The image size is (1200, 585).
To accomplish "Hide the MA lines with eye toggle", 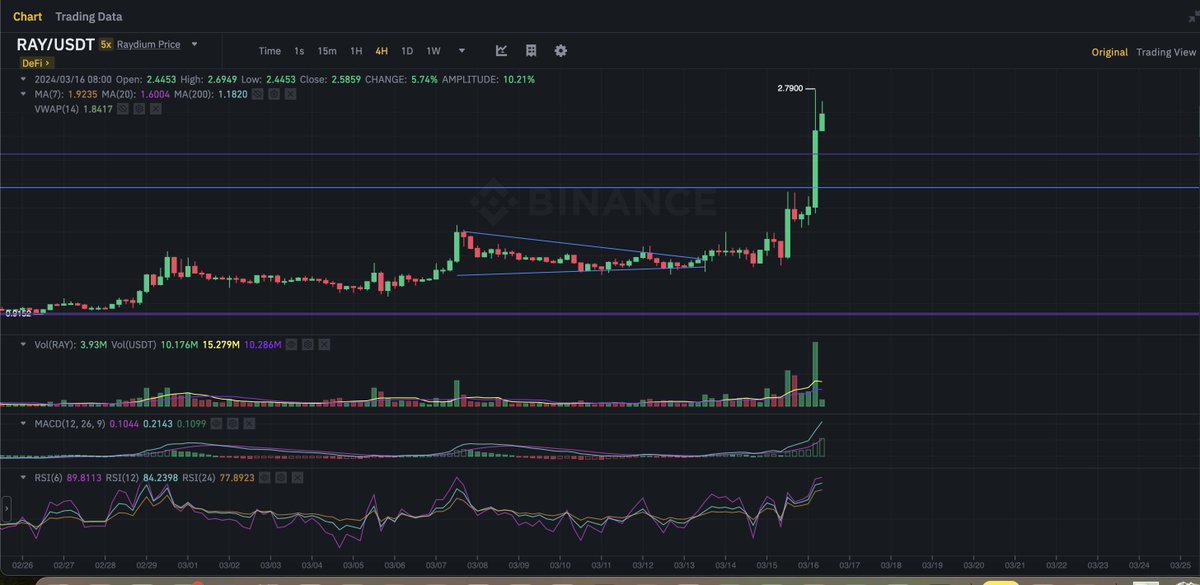I will tap(256, 94).
